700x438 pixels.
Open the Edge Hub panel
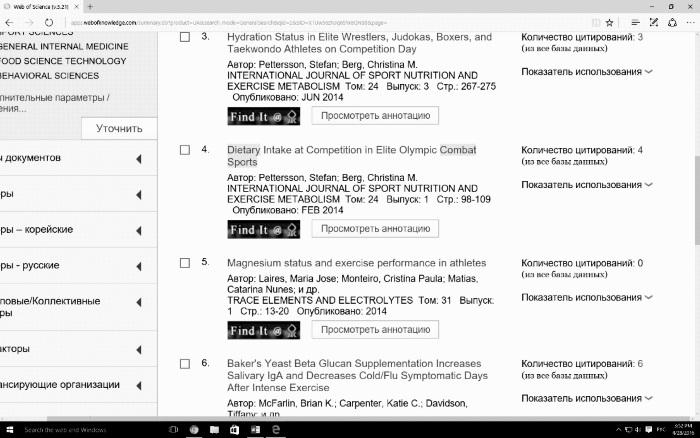[635, 22]
